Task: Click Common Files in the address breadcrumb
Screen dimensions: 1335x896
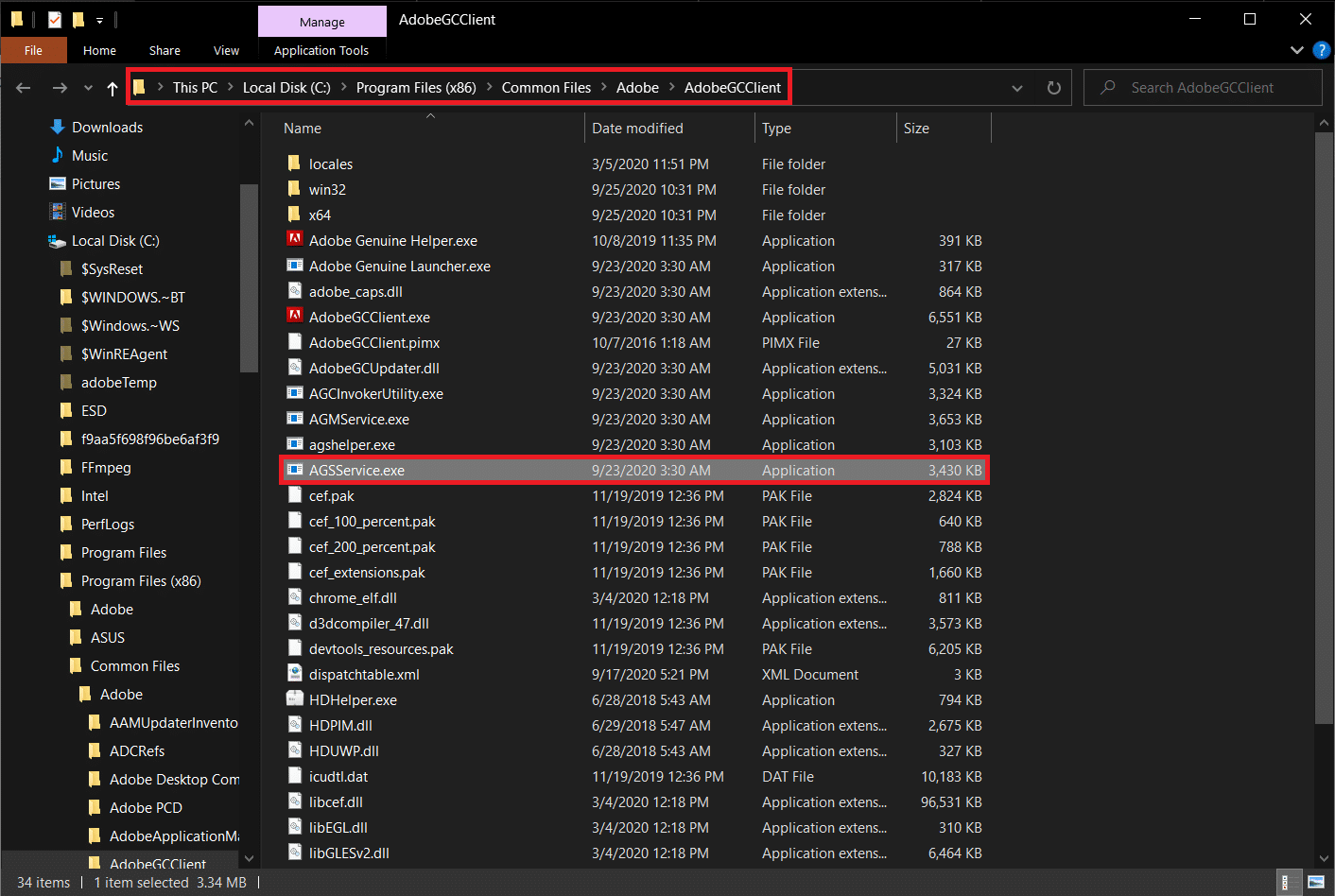Action: 546,88
